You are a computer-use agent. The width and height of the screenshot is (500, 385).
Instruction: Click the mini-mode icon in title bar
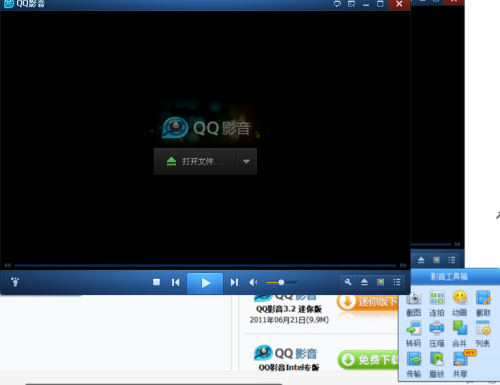click(x=351, y=4)
